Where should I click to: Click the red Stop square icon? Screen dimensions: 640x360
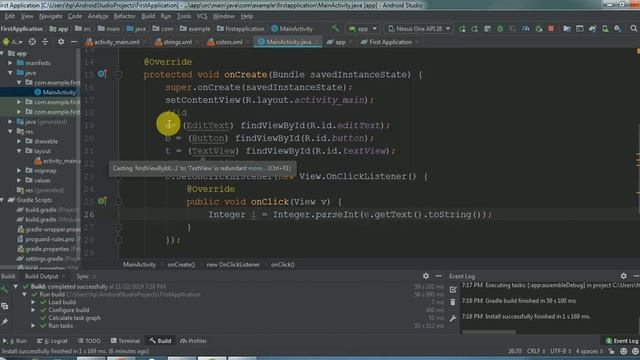[551, 29]
